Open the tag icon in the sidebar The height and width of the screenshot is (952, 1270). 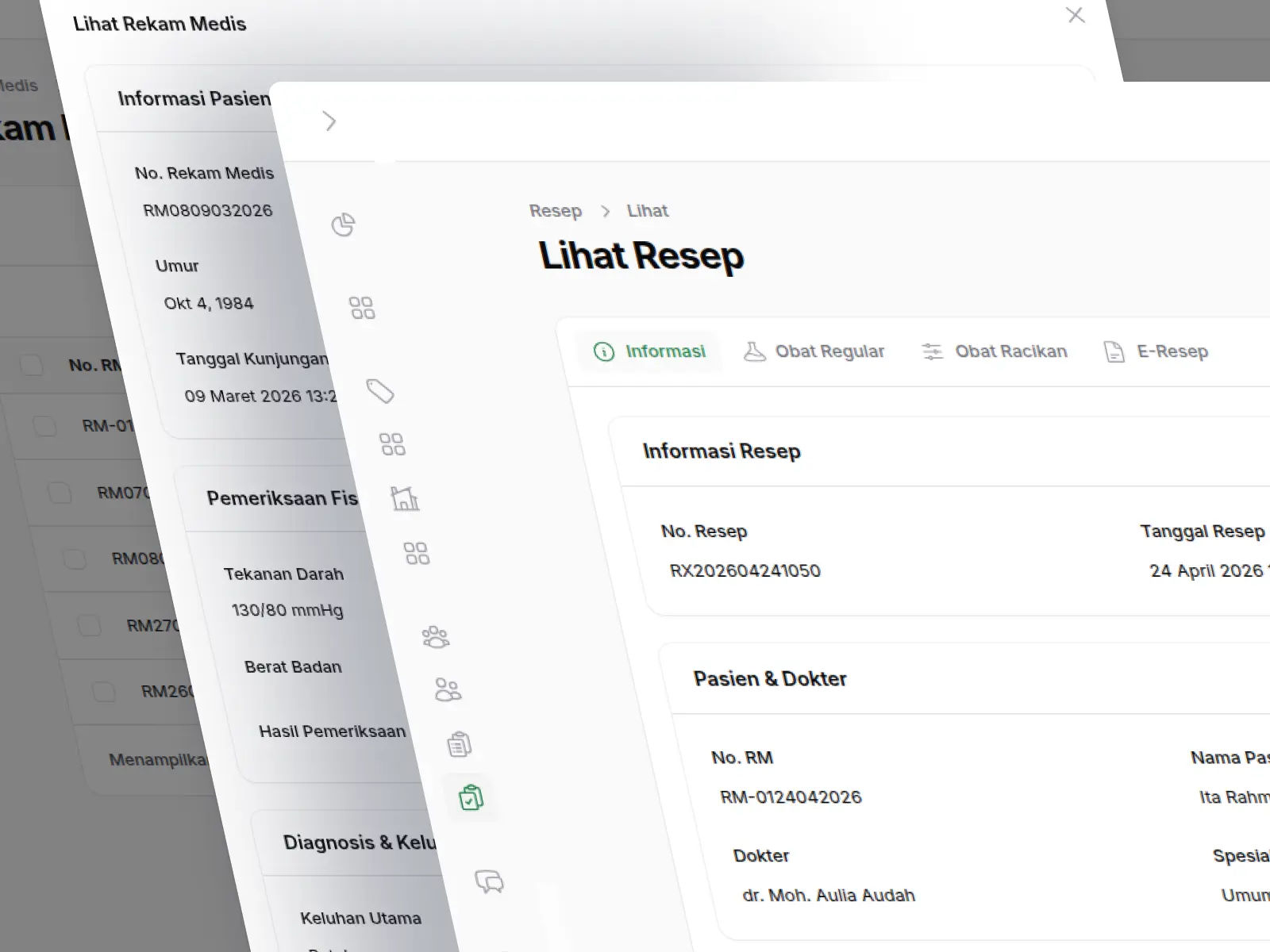click(380, 391)
